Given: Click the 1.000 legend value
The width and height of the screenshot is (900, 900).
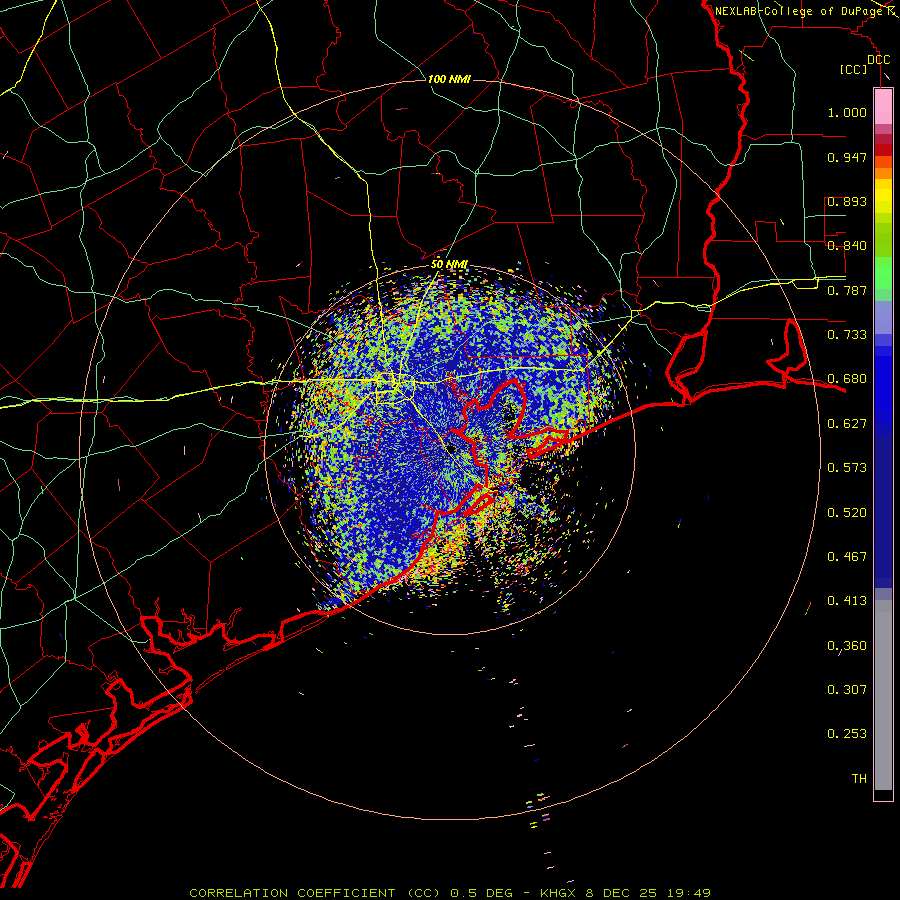Looking at the screenshot, I should (847, 112).
